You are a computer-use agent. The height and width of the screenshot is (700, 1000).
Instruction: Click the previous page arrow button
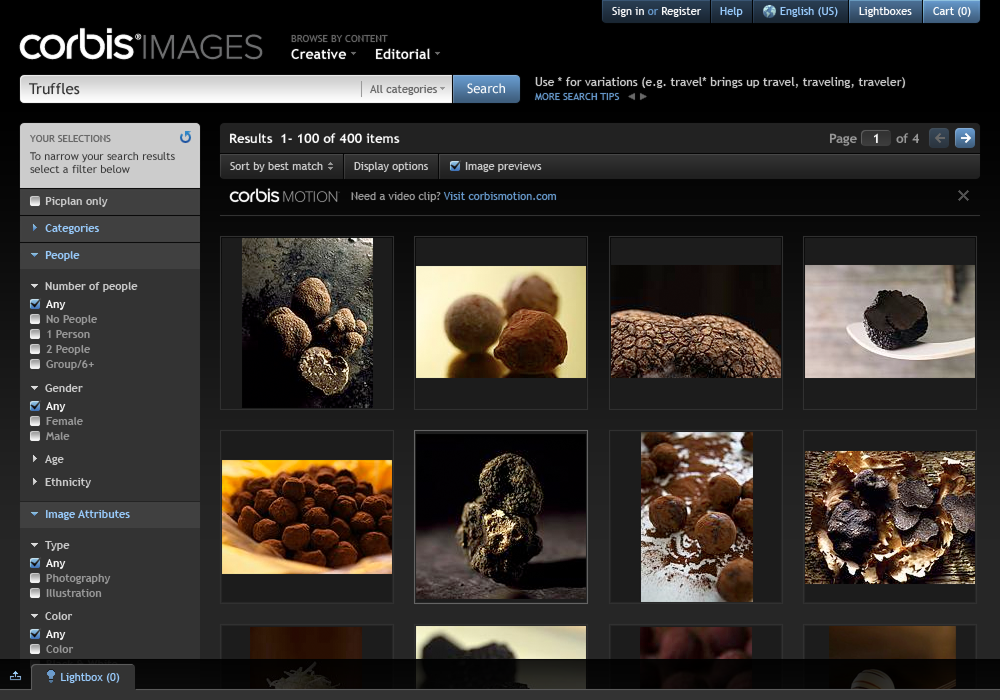coord(939,138)
